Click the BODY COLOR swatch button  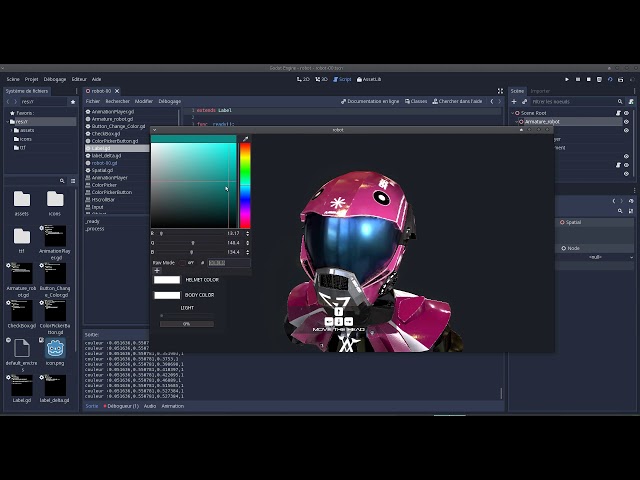click(167, 295)
